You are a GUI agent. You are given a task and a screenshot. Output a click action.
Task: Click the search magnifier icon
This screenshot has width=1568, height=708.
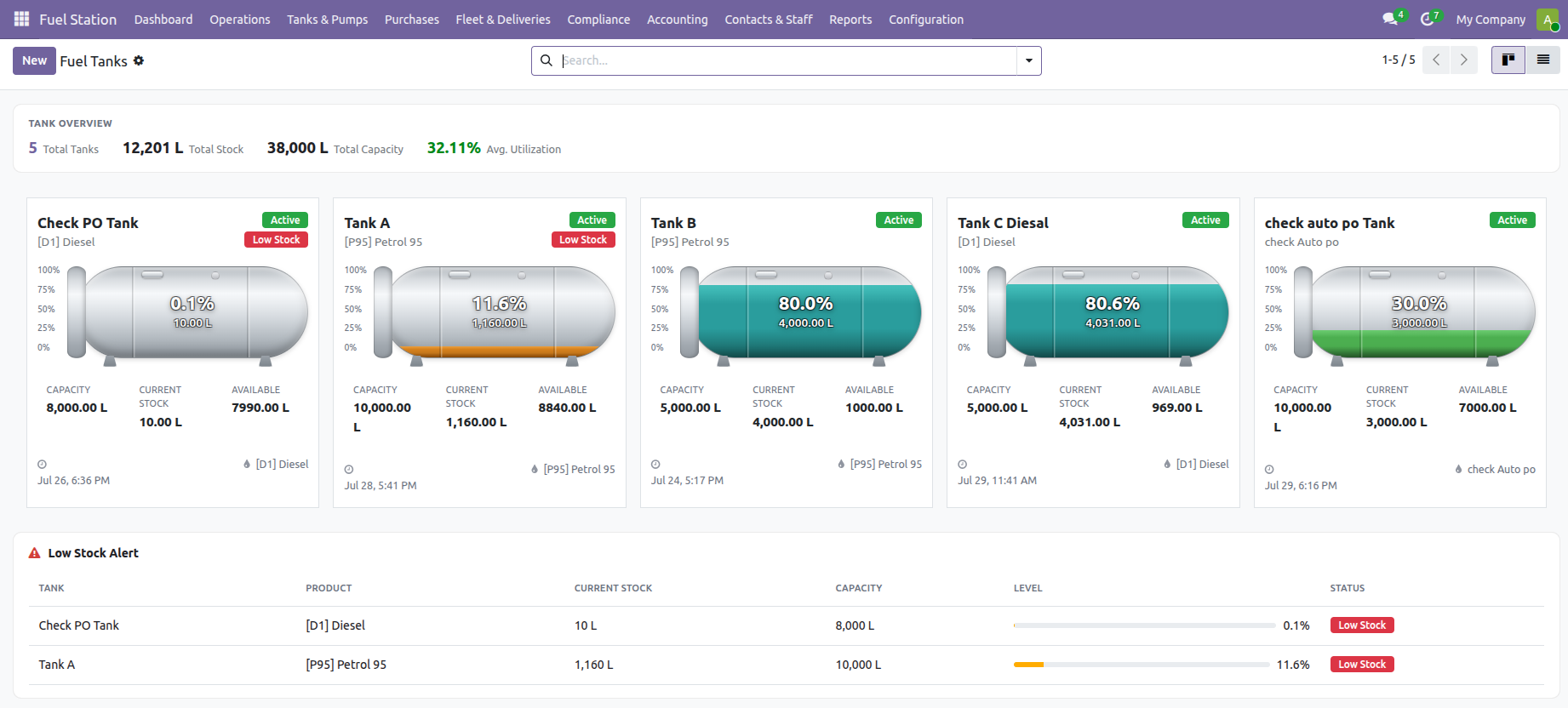(547, 60)
